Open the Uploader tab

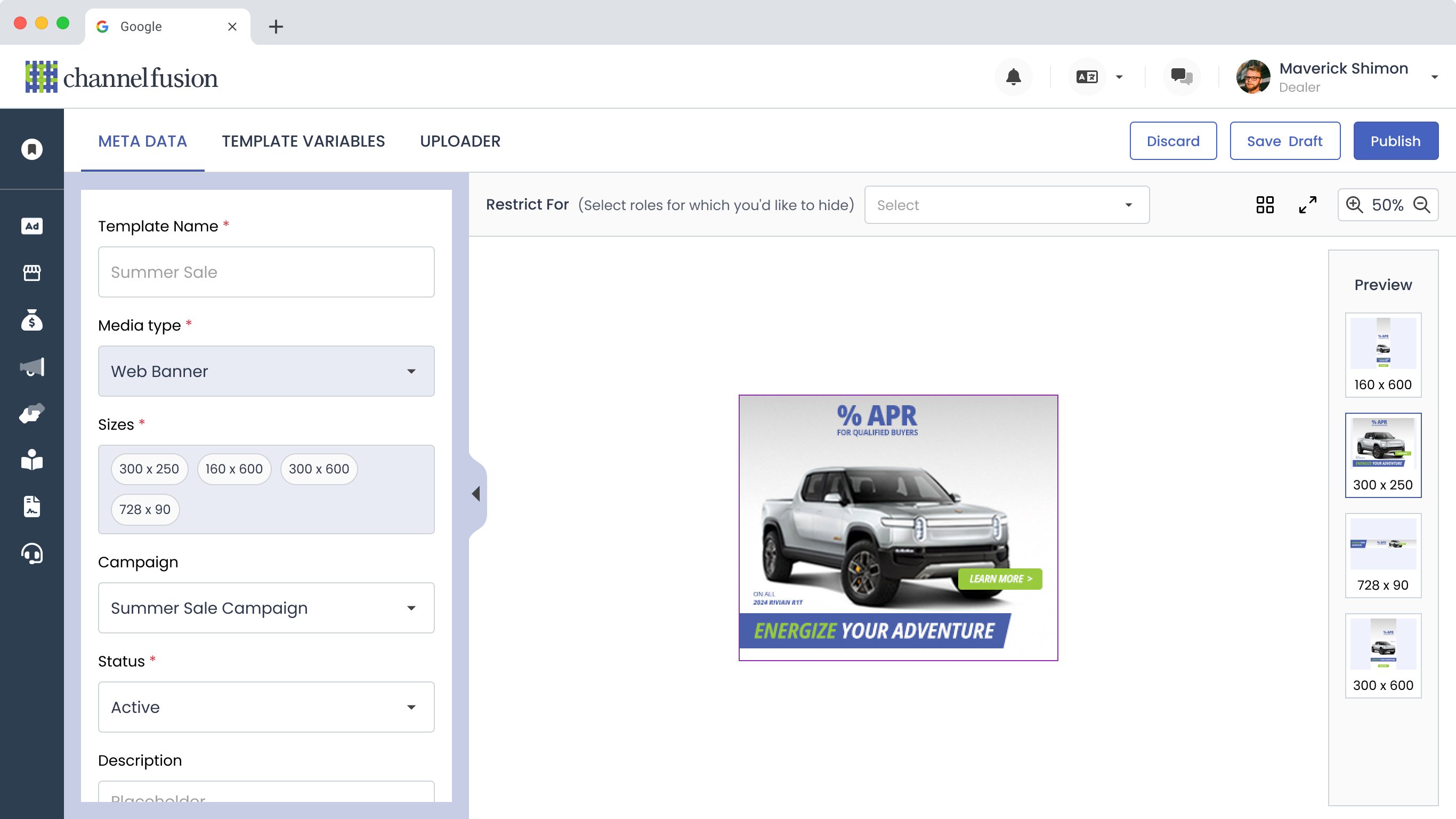tap(460, 141)
